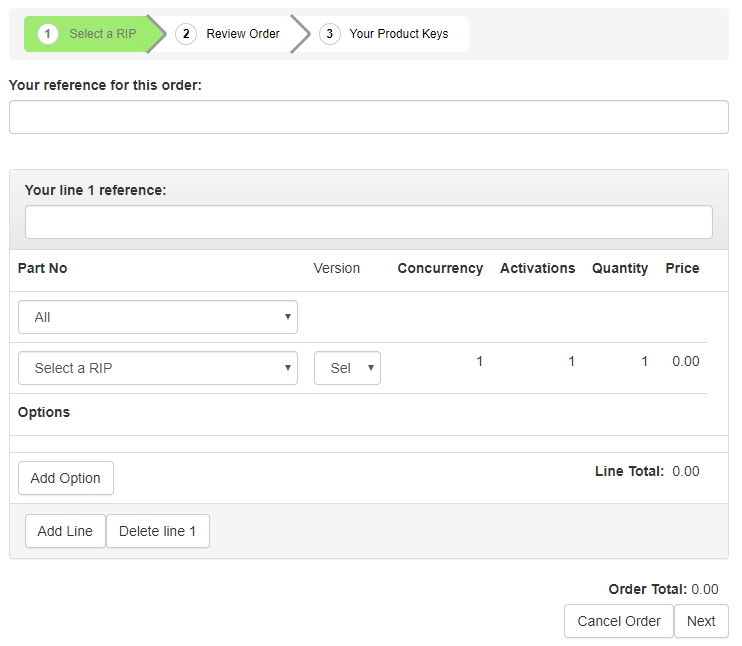Click the Concurrency value of 1
742x646 pixels.
pyautogui.click(x=479, y=361)
